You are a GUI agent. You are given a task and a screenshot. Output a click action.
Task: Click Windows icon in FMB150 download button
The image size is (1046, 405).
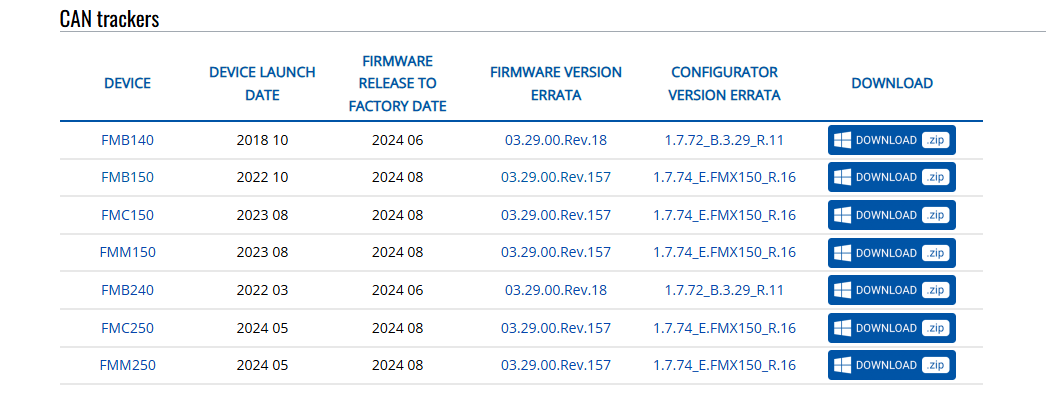tap(842, 177)
